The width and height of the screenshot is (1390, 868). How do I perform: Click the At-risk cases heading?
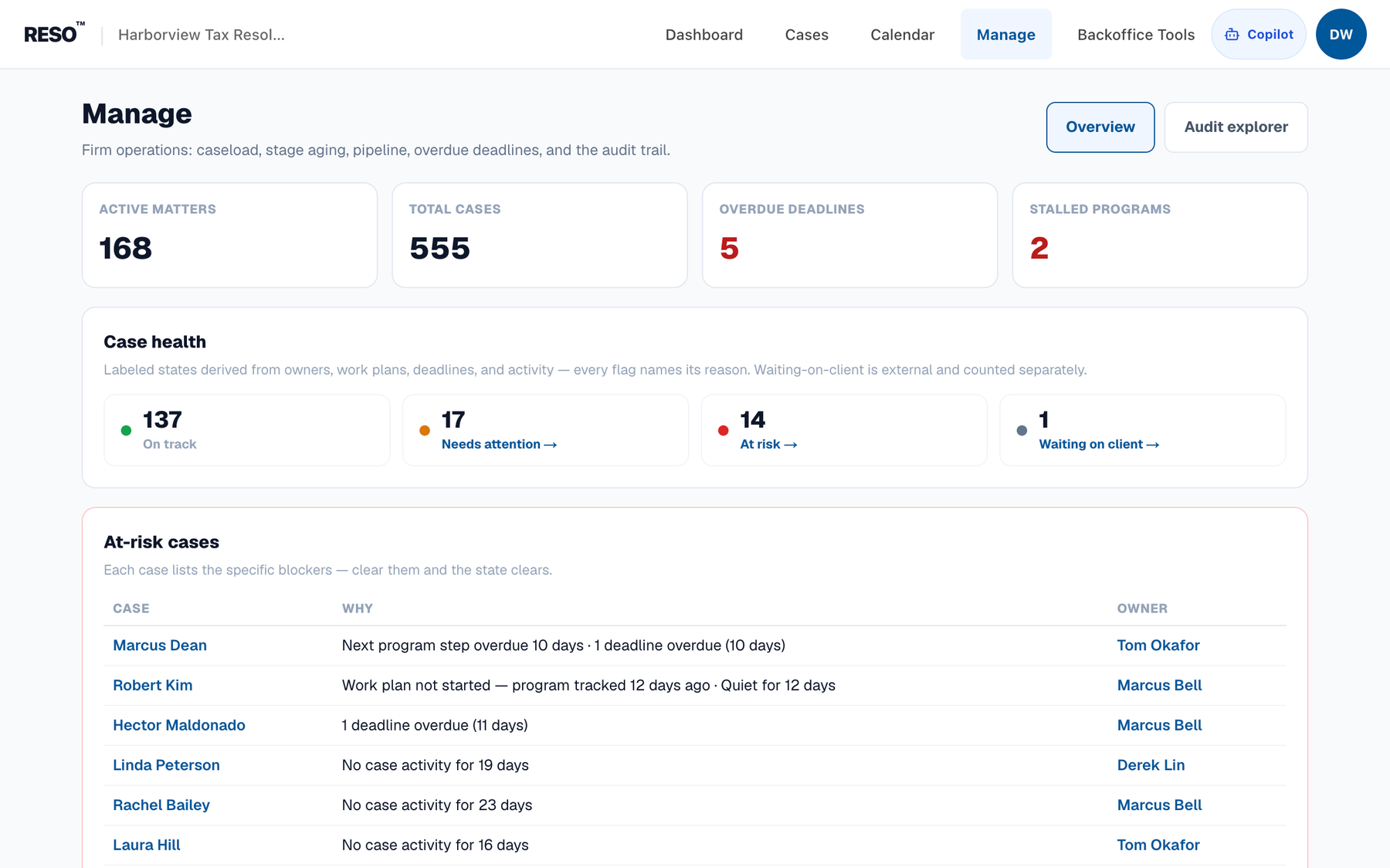(161, 542)
